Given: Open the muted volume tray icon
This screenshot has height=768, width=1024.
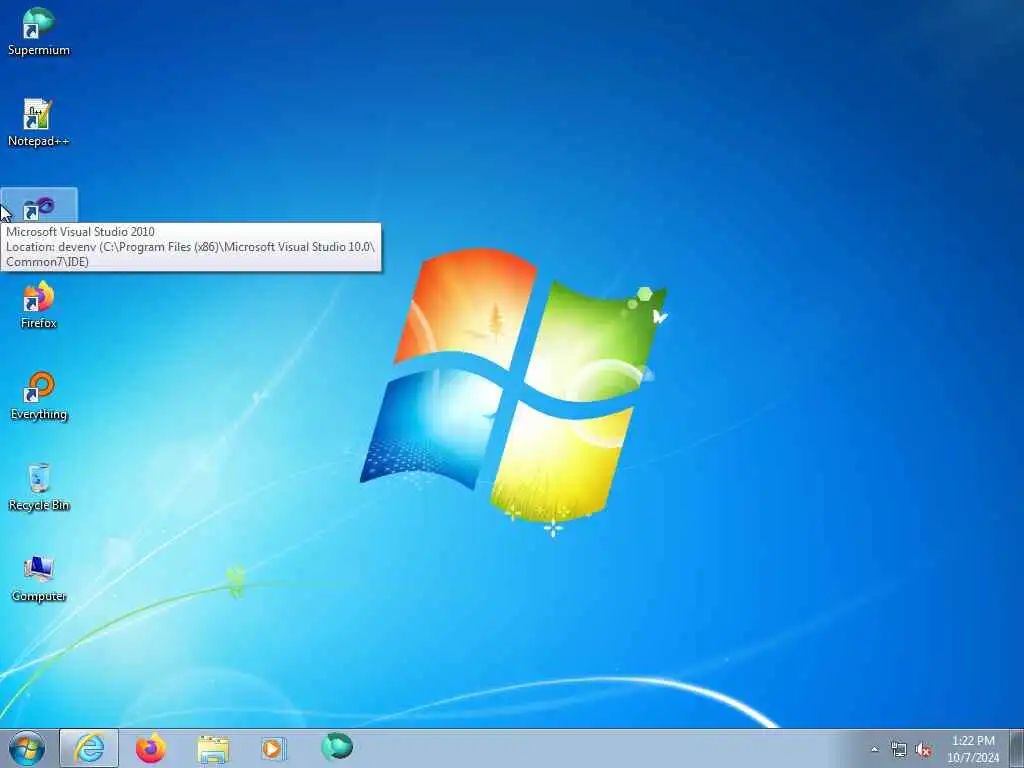Looking at the screenshot, I should pyautogui.click(x=923, y=750).
